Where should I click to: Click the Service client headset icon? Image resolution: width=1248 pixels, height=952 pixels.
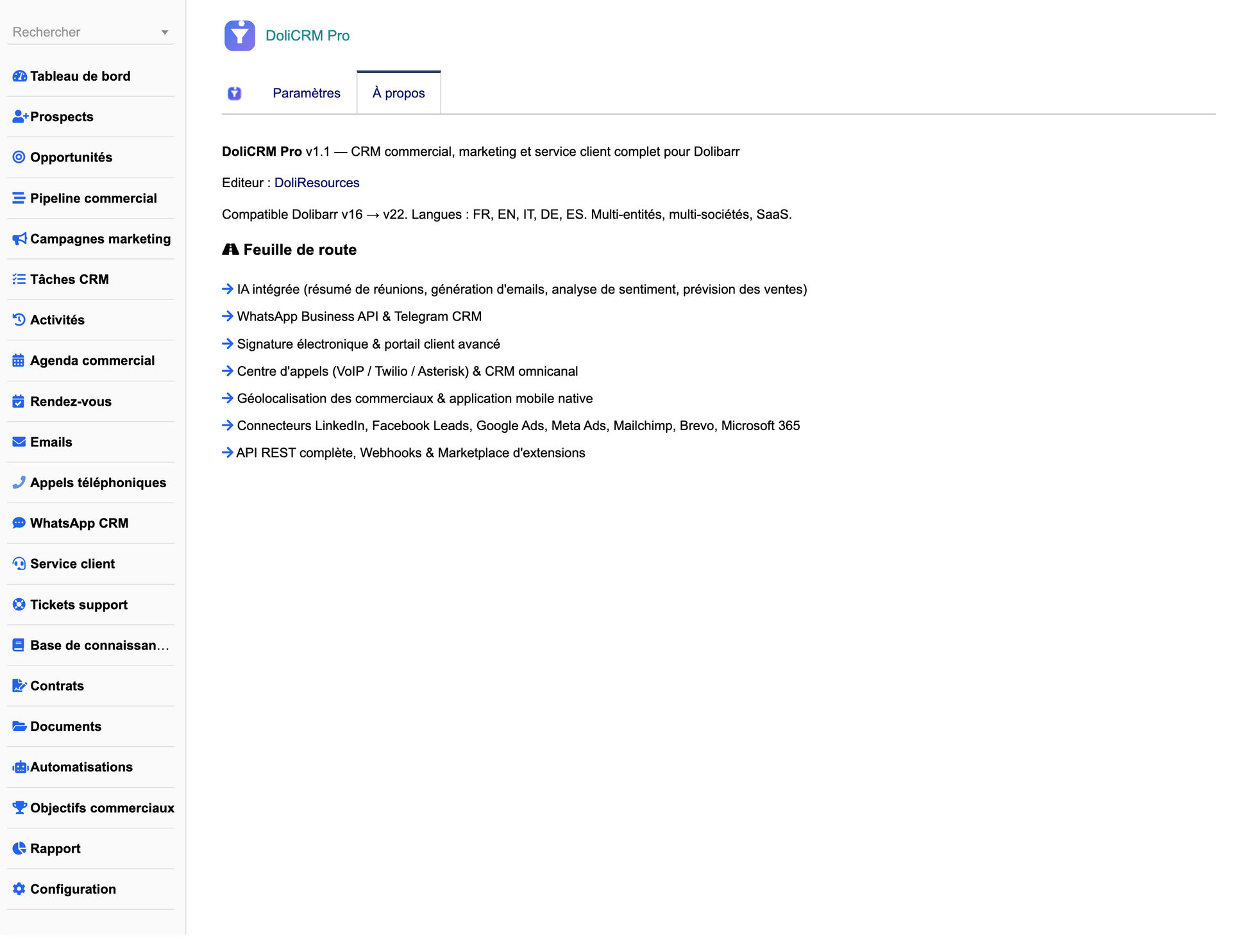[x=19, y=564]
